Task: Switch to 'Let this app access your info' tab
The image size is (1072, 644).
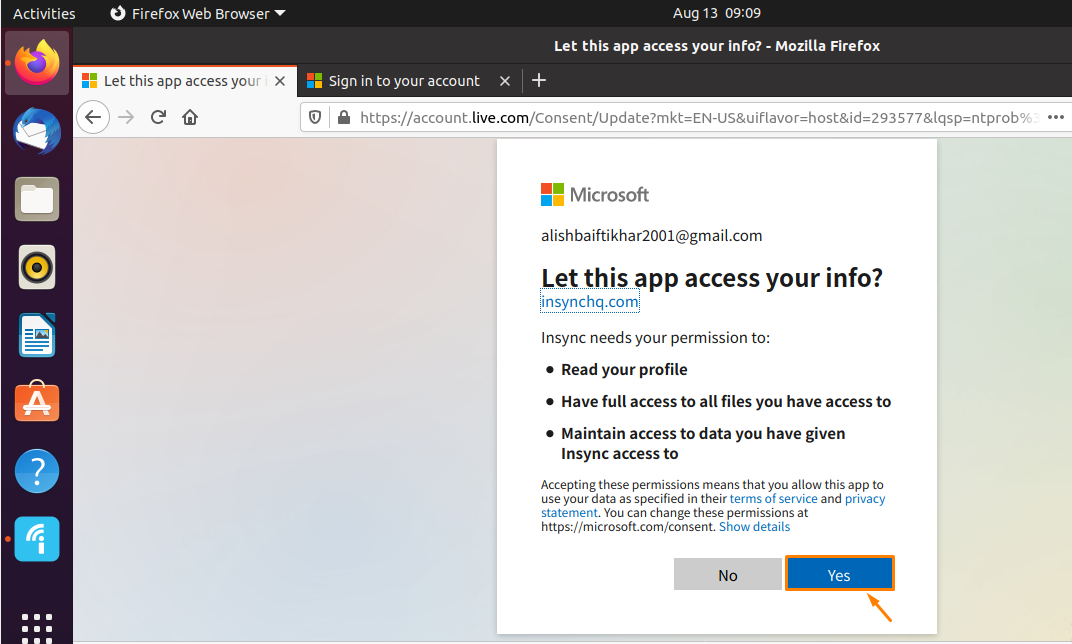Action: (x=185, y=81)
